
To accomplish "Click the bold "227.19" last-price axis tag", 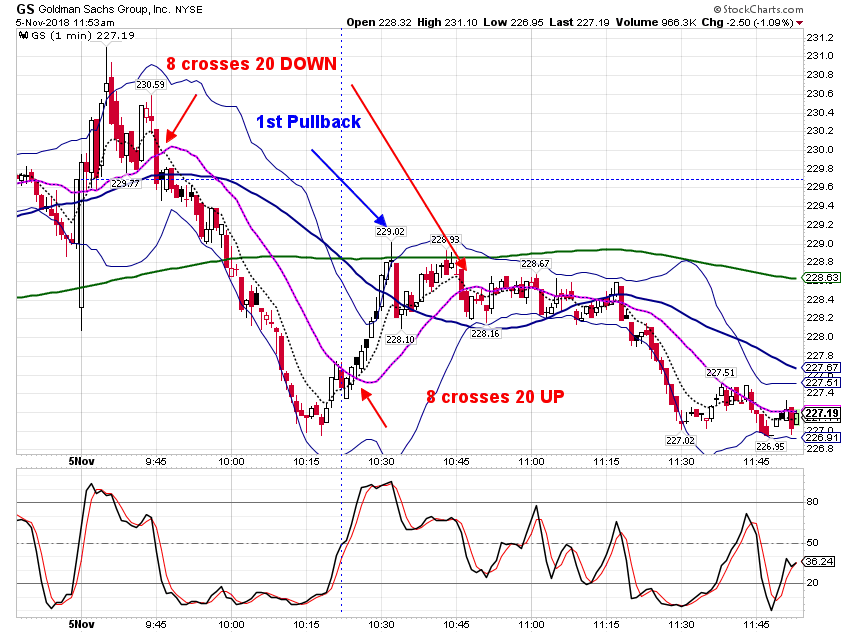I will click(x=822, y=414).
